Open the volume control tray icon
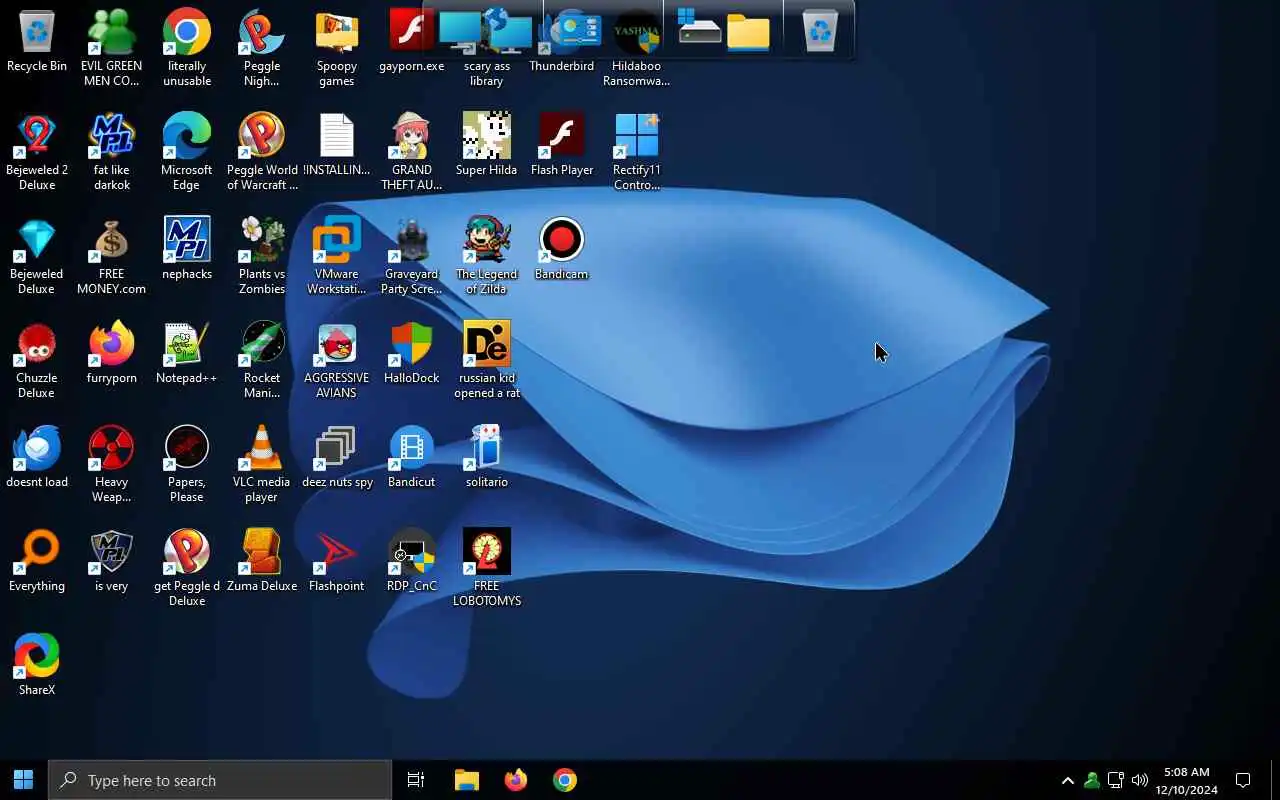1280x800 pixels. [1140, 780]
